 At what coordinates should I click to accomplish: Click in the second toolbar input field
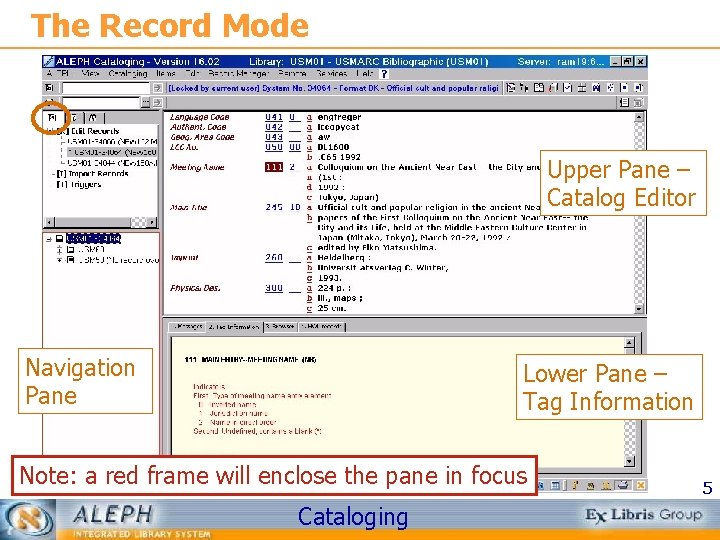[101, 102]
